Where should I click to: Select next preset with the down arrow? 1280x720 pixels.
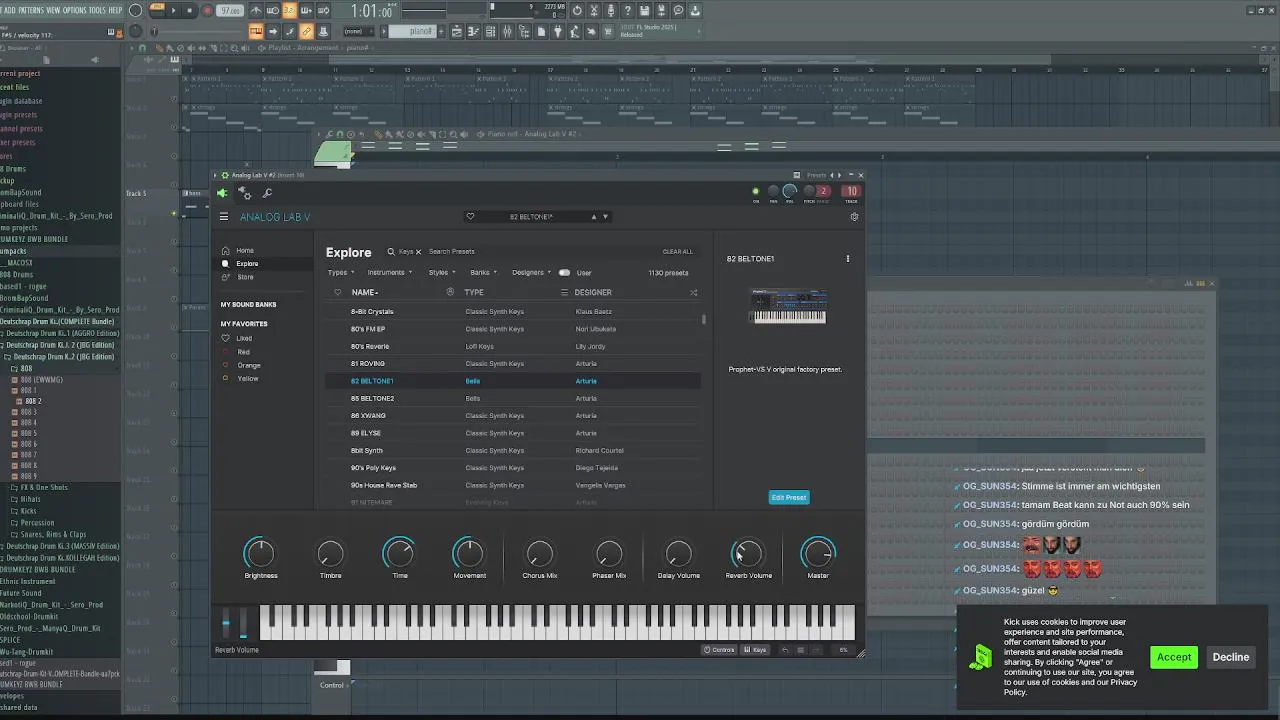pyautogui.click(x=605, y=217)
